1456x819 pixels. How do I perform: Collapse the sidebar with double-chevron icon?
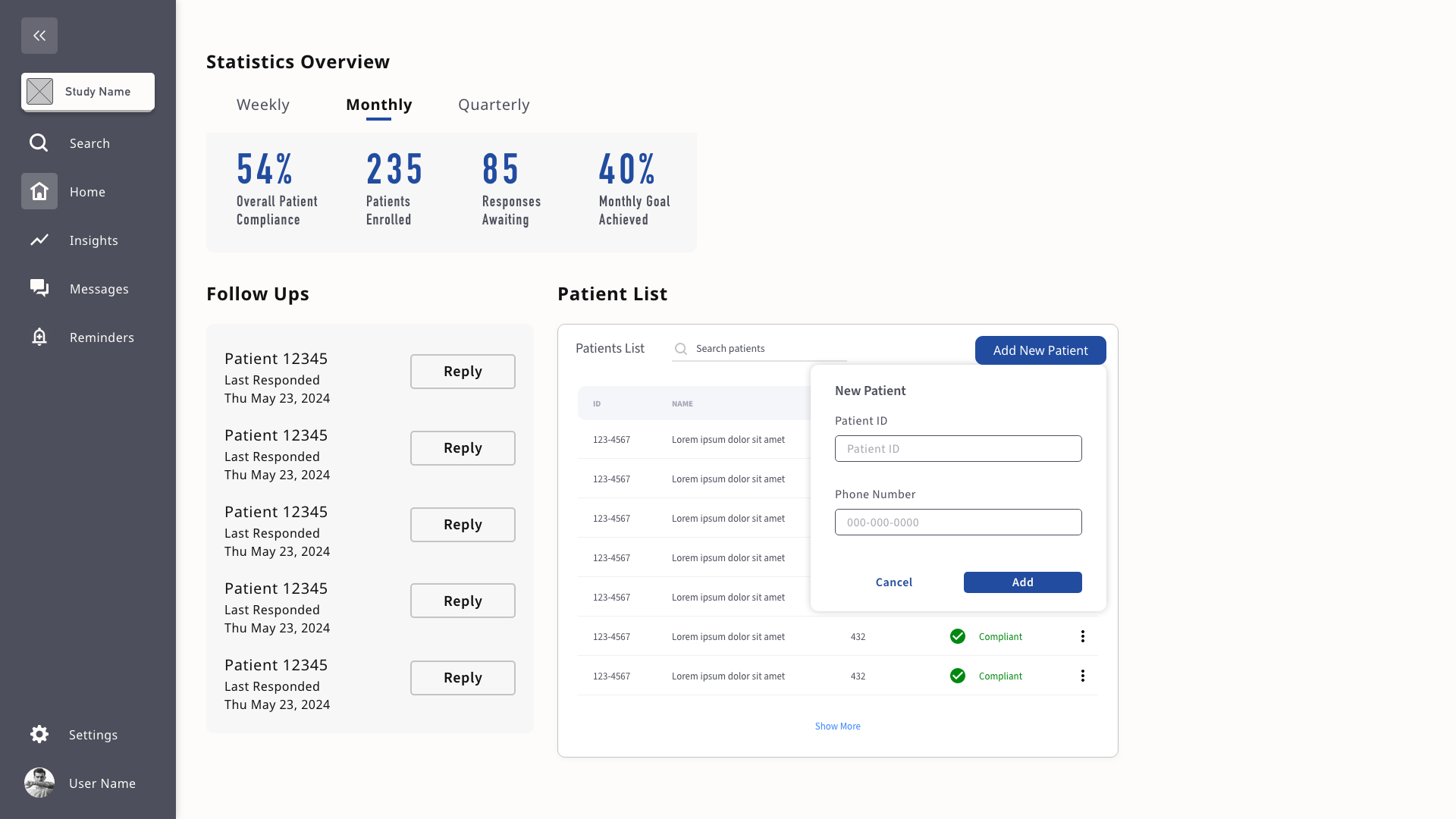(x=39, y=36)
